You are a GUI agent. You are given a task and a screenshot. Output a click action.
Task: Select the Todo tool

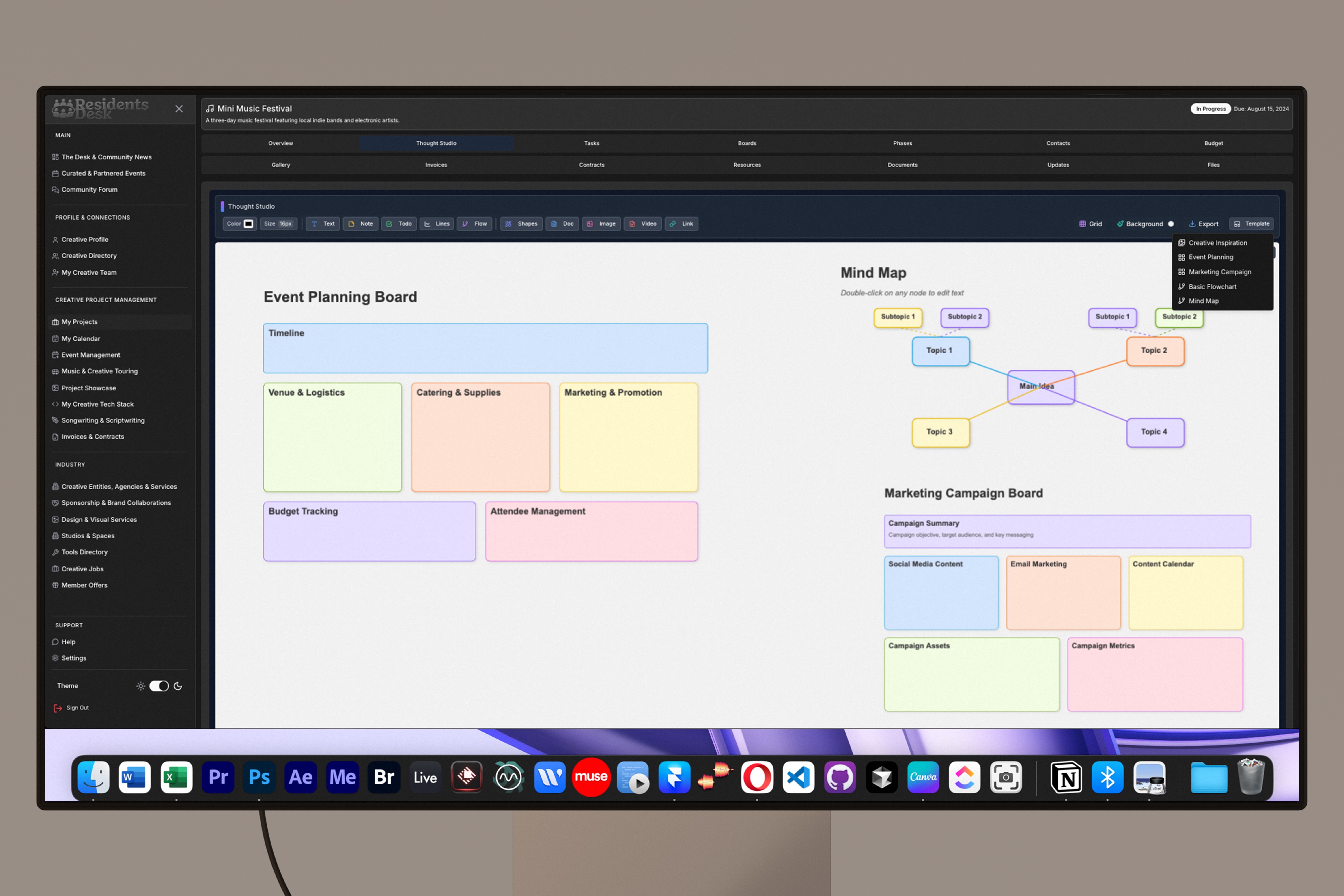coord(399,224)
